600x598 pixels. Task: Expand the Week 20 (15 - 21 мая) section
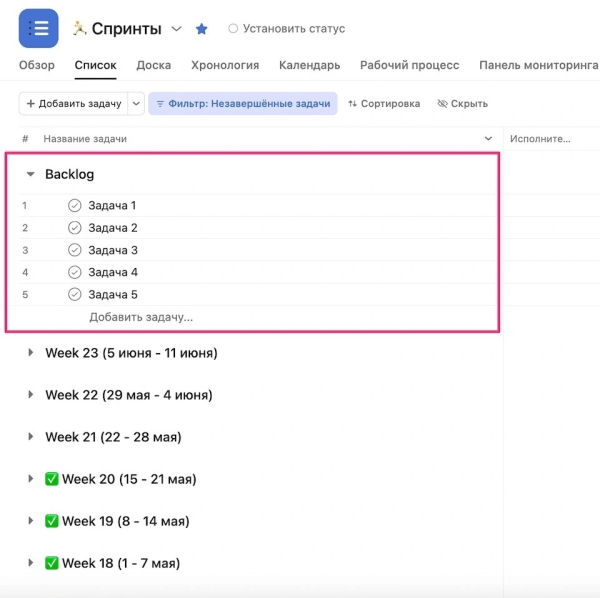[30, 479]
